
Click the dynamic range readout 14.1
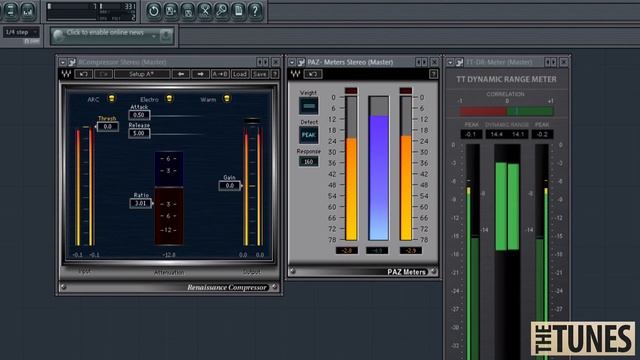518,134
